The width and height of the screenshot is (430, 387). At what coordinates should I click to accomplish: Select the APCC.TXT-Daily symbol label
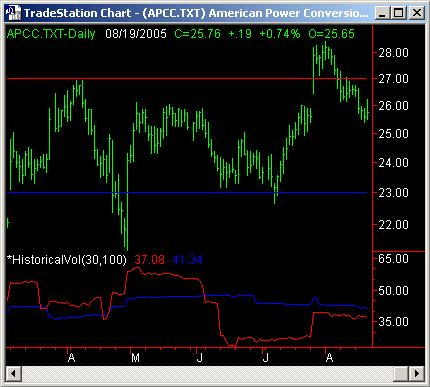coord(51,34)
